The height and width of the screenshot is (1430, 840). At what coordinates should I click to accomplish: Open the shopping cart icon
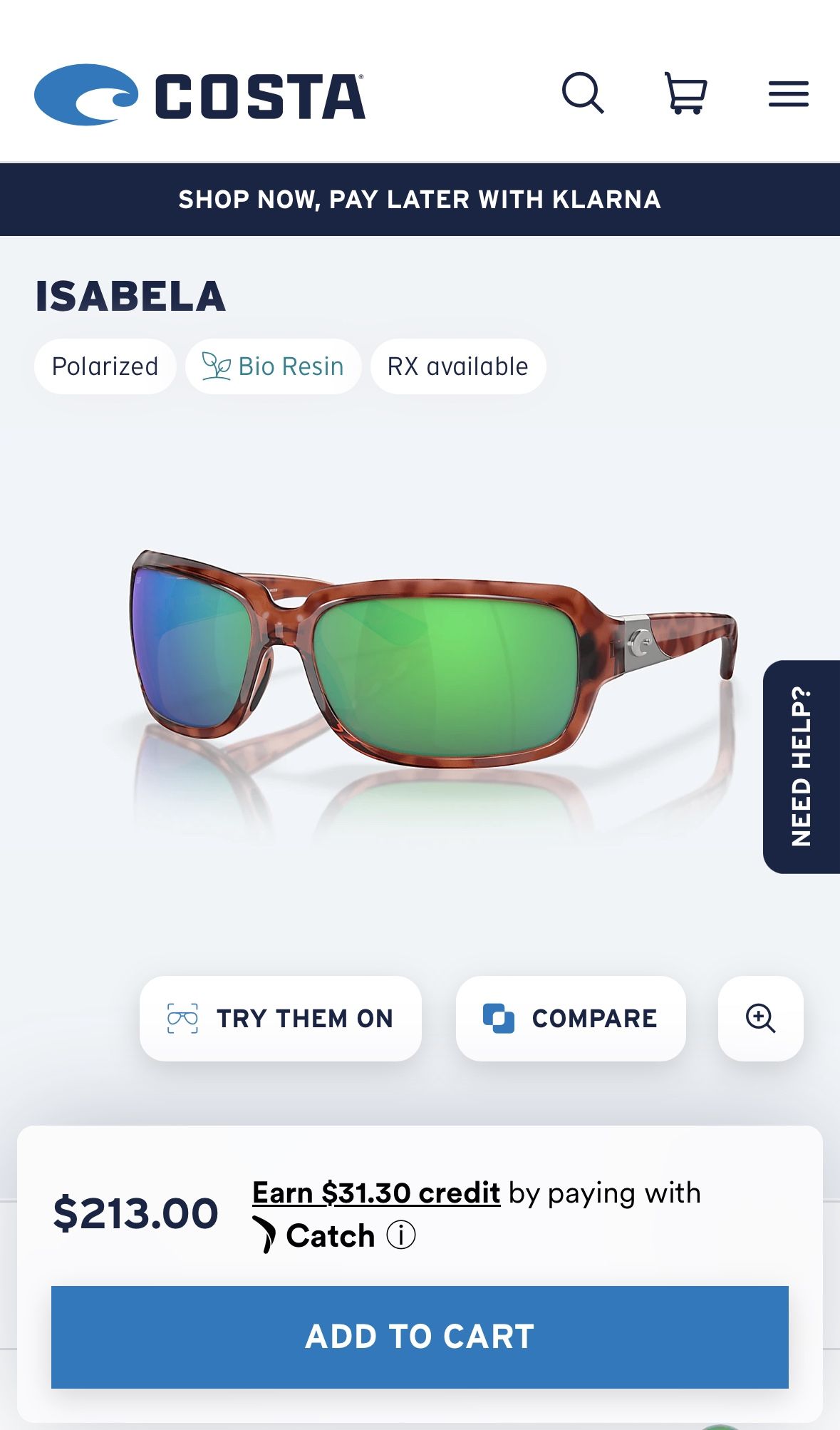pyautogui.click(x=685, y=93)
